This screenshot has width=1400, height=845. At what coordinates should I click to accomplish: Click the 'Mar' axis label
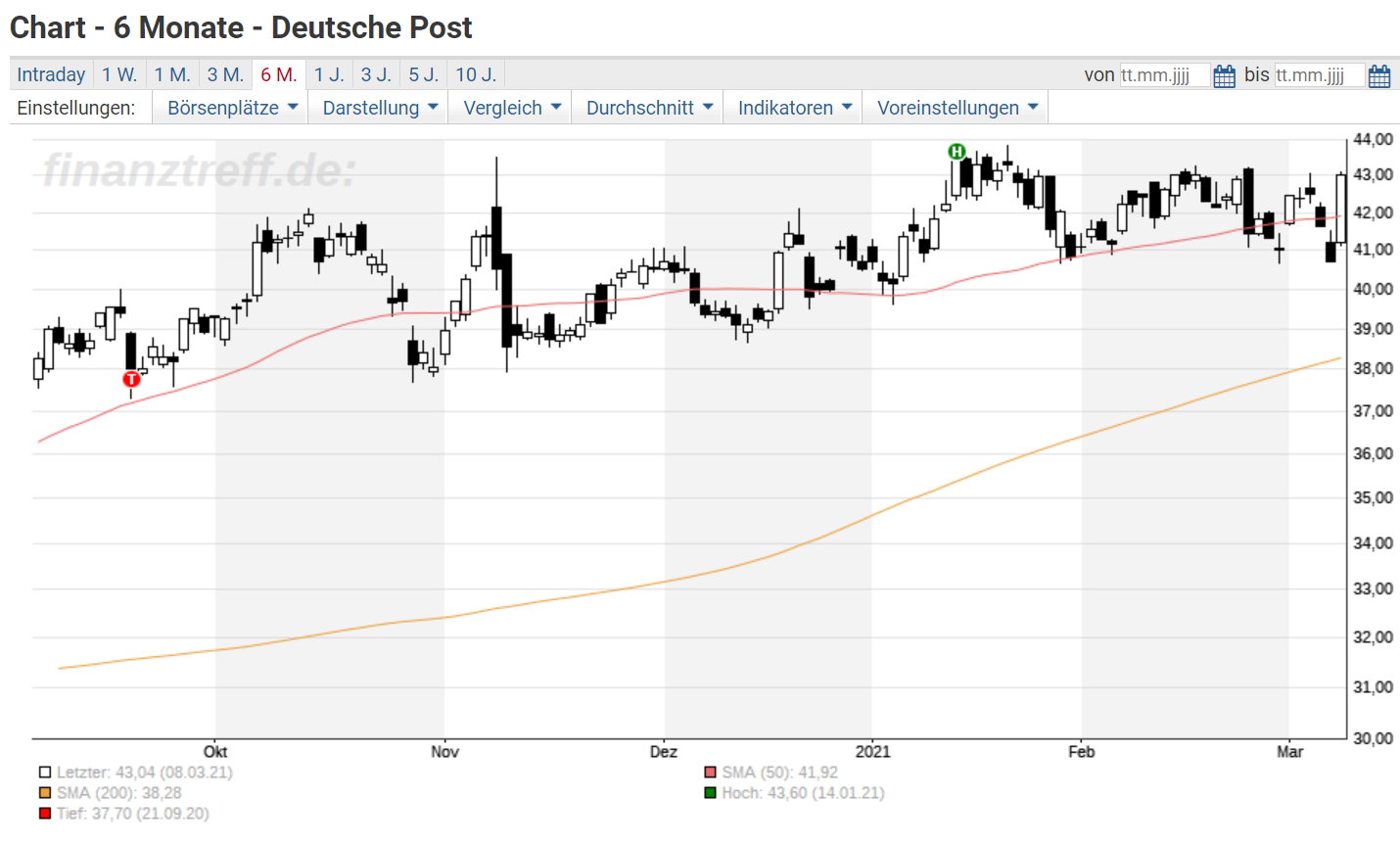(1290, 752)
